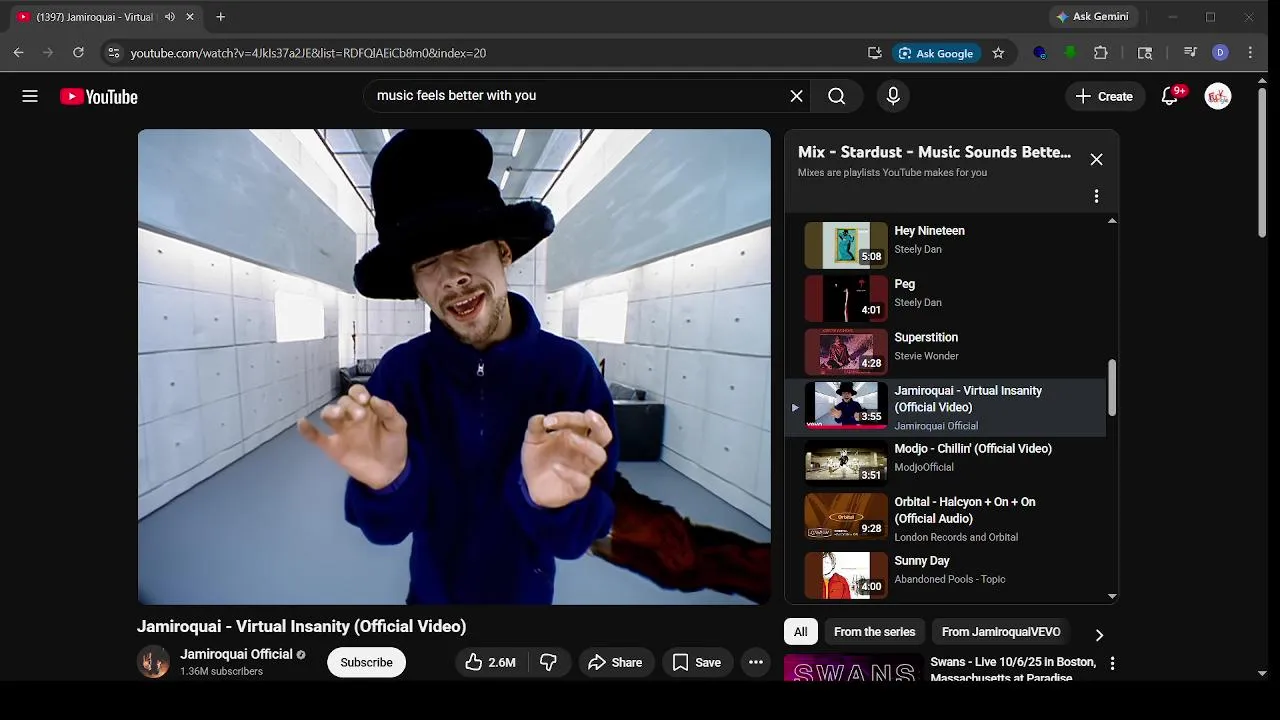Select the From the series chip

874,632
